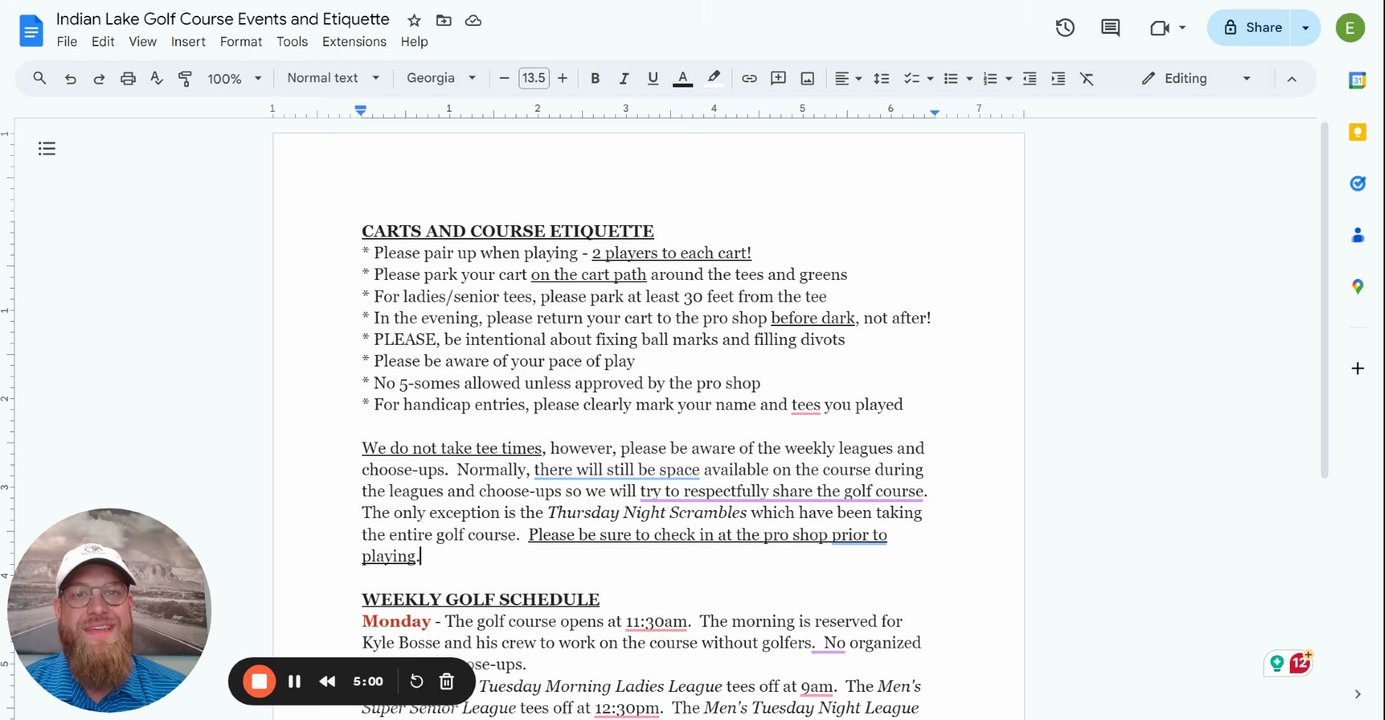
Task: Click the font size field
Action: pyautogui.click(x=534, y=78)
